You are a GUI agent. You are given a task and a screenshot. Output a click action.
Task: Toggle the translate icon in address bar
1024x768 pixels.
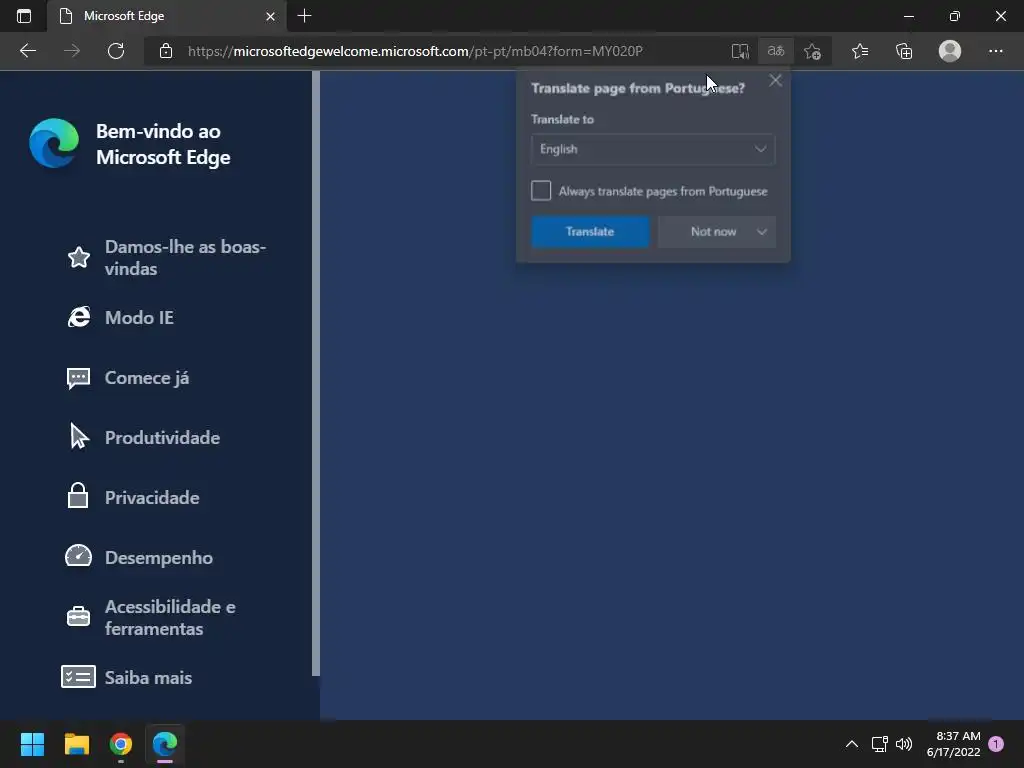coord(776,51)
